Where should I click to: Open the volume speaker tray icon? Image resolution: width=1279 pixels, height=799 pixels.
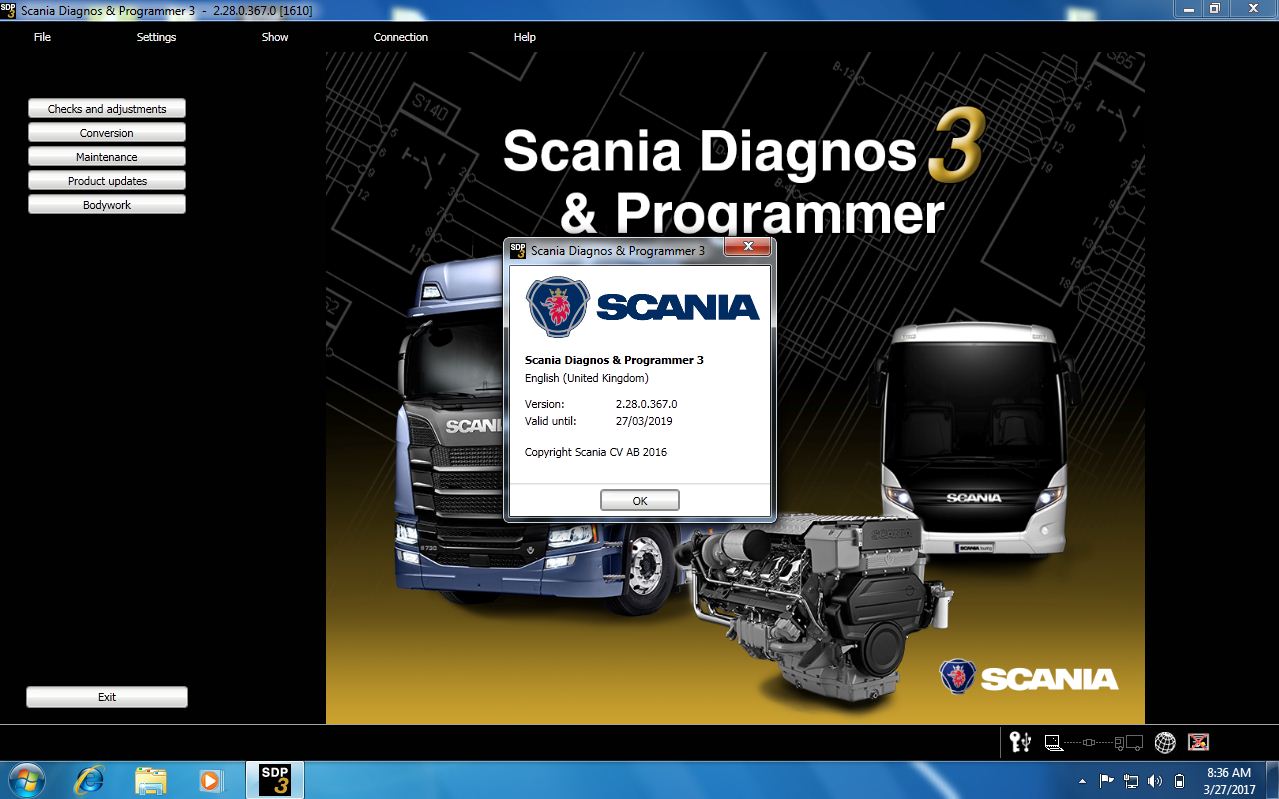click(x=1155, y=781)
